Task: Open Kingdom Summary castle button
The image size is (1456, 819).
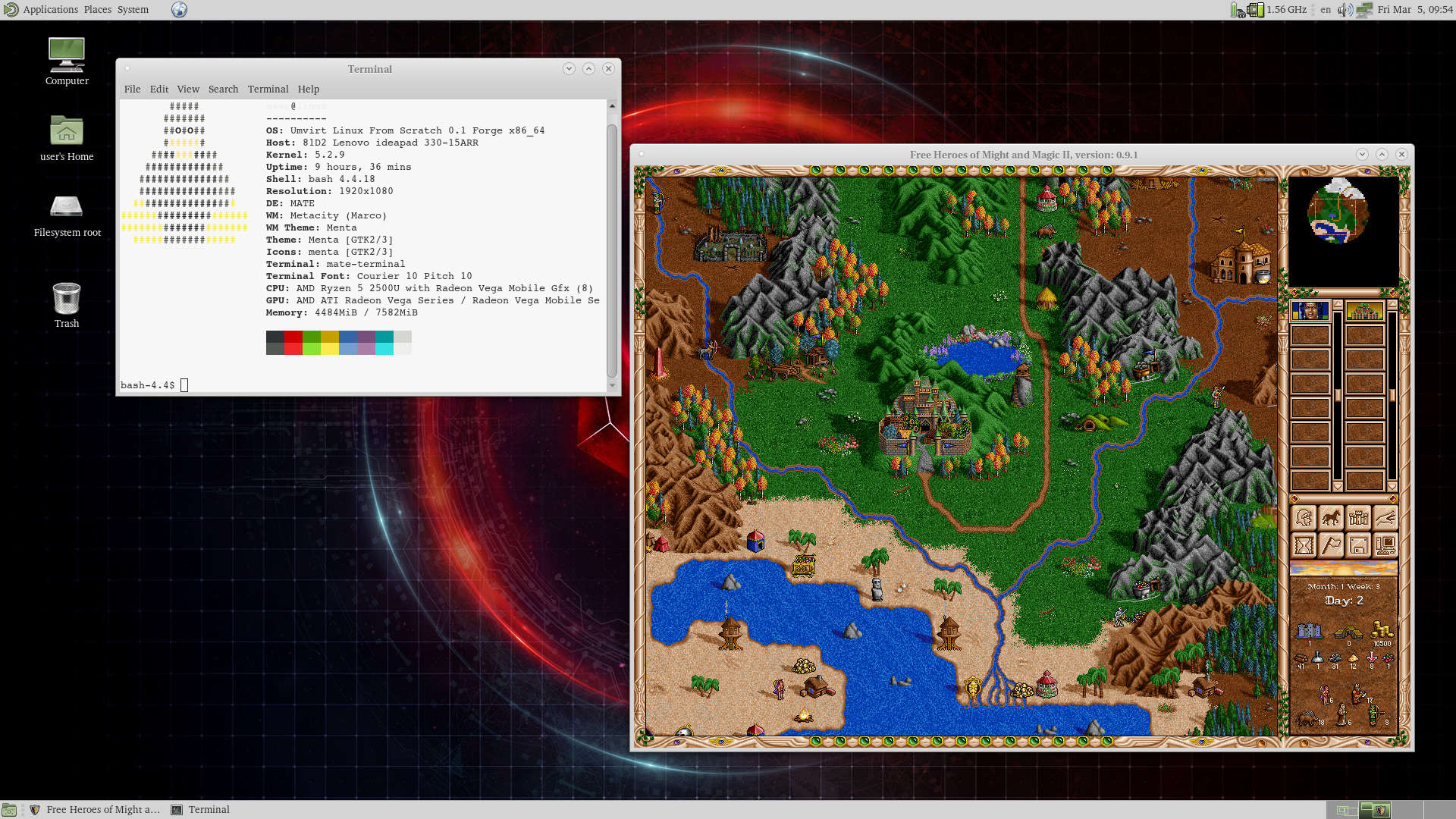Action: [1358, 519]
